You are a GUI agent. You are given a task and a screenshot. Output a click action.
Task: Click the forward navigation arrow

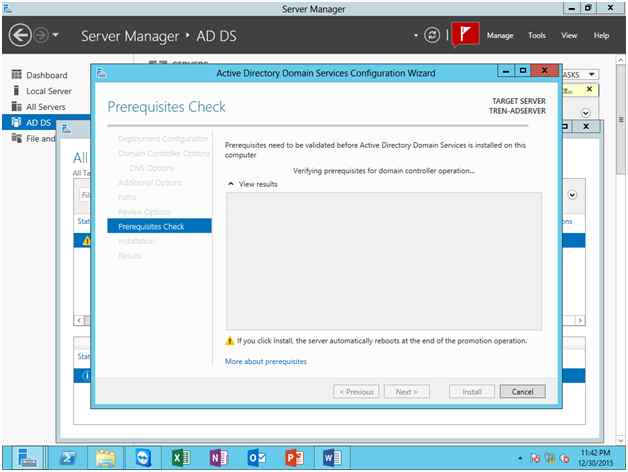(x=41, y=35)
